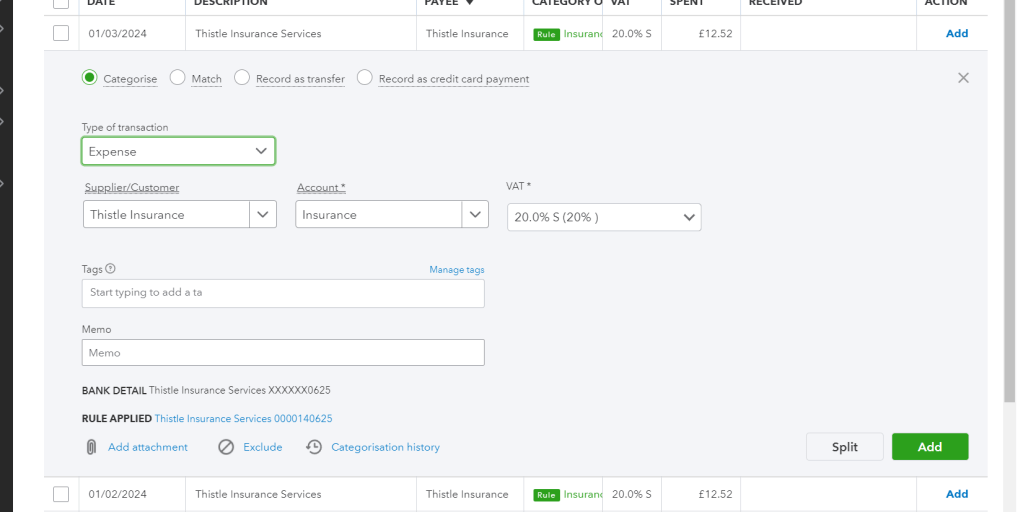Open the Type of transaction dropdown
Image resolution: width=1023 pixels, height=512 pixels.
(178, 151)
